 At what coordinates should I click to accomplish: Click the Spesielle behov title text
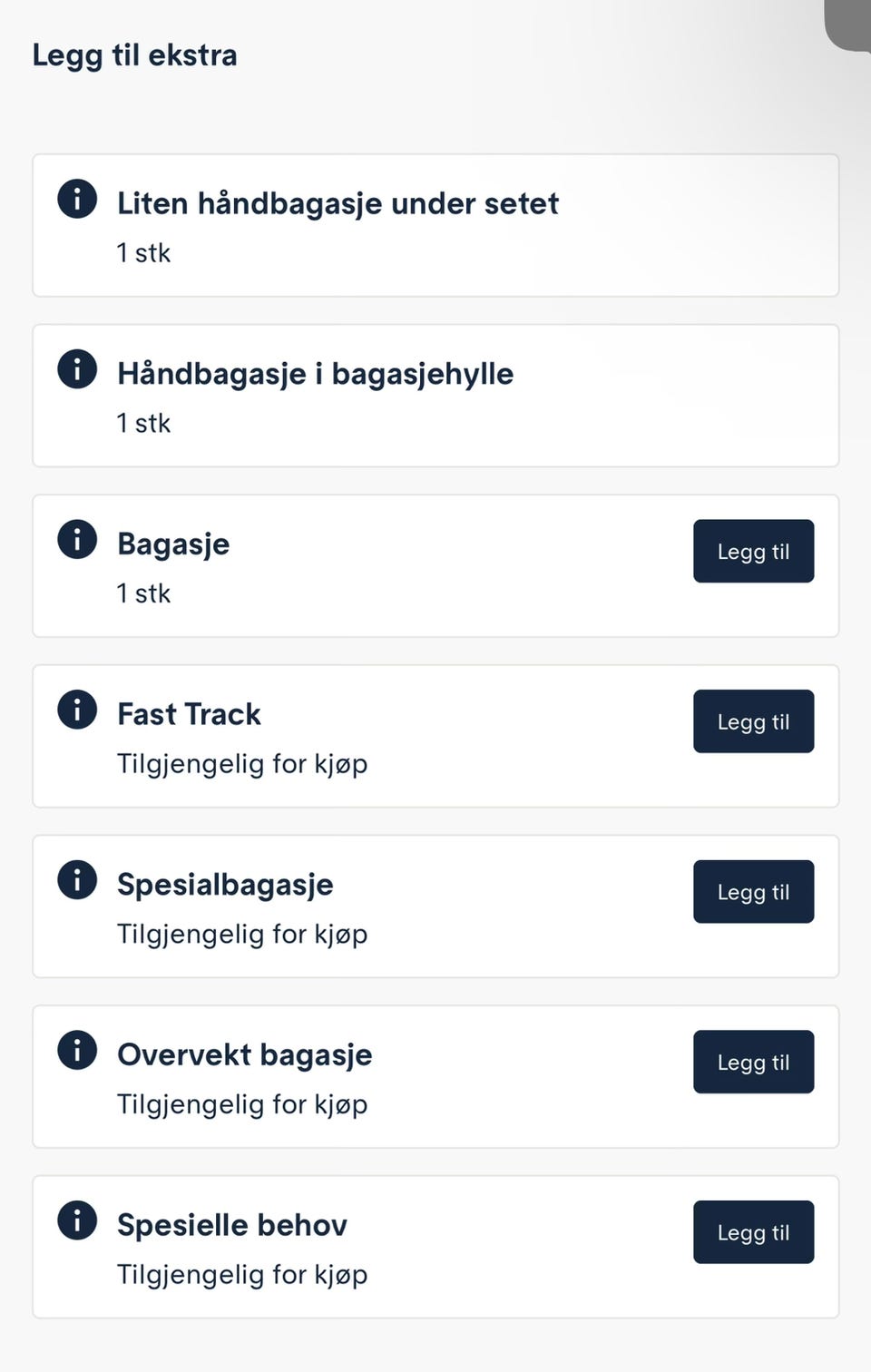232,1225
